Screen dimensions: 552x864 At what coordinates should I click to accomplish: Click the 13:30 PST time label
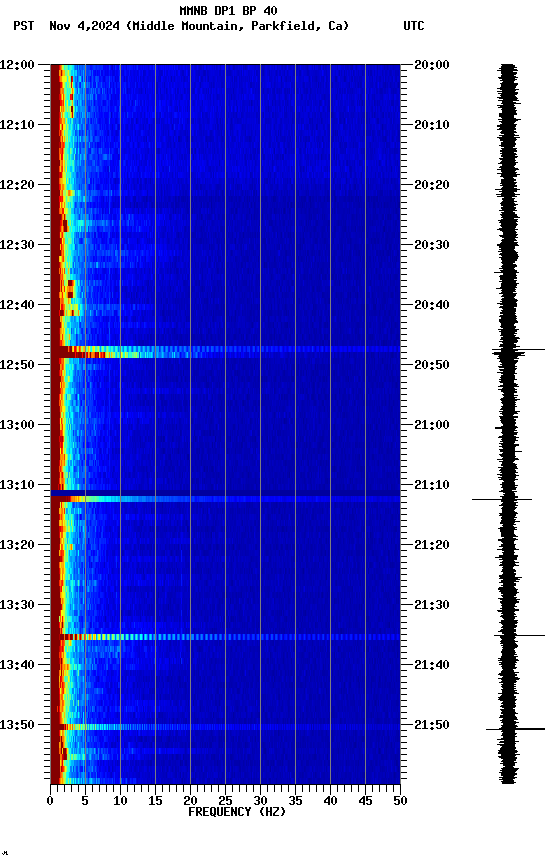coord(17,605)
